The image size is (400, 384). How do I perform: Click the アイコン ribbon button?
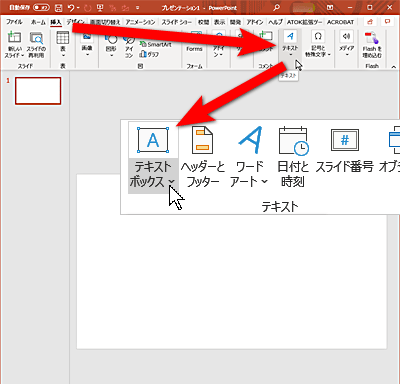(129, 47)
